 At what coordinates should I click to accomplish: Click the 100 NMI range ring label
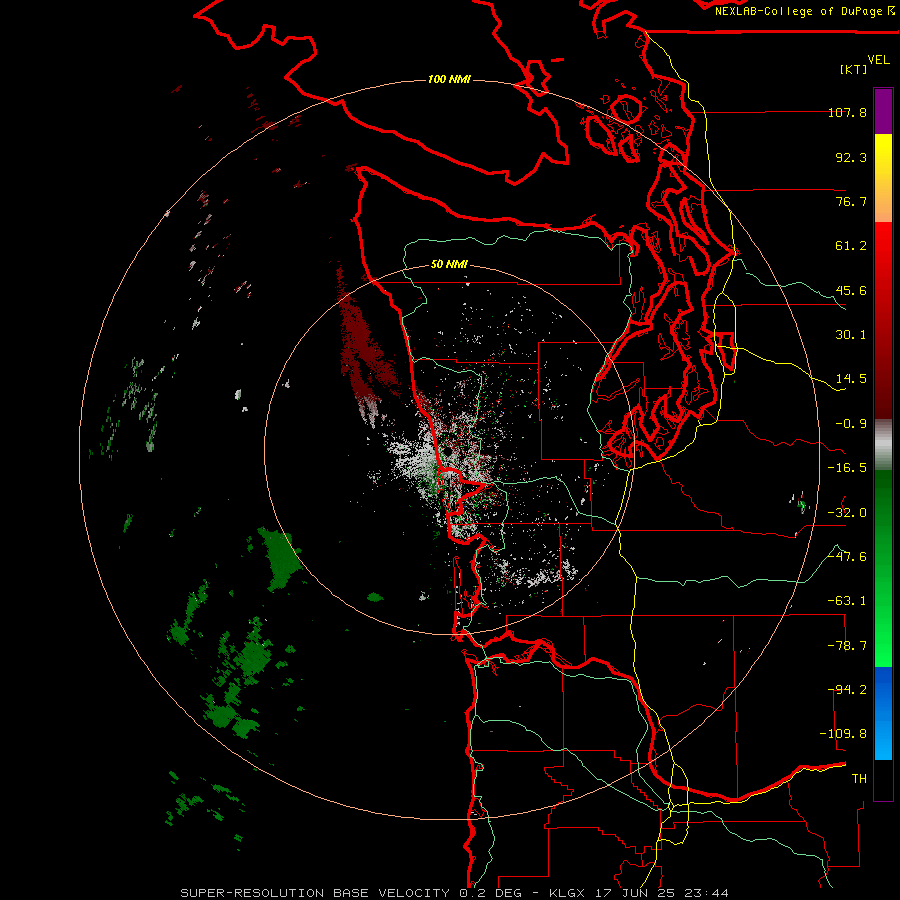(449, 79)
